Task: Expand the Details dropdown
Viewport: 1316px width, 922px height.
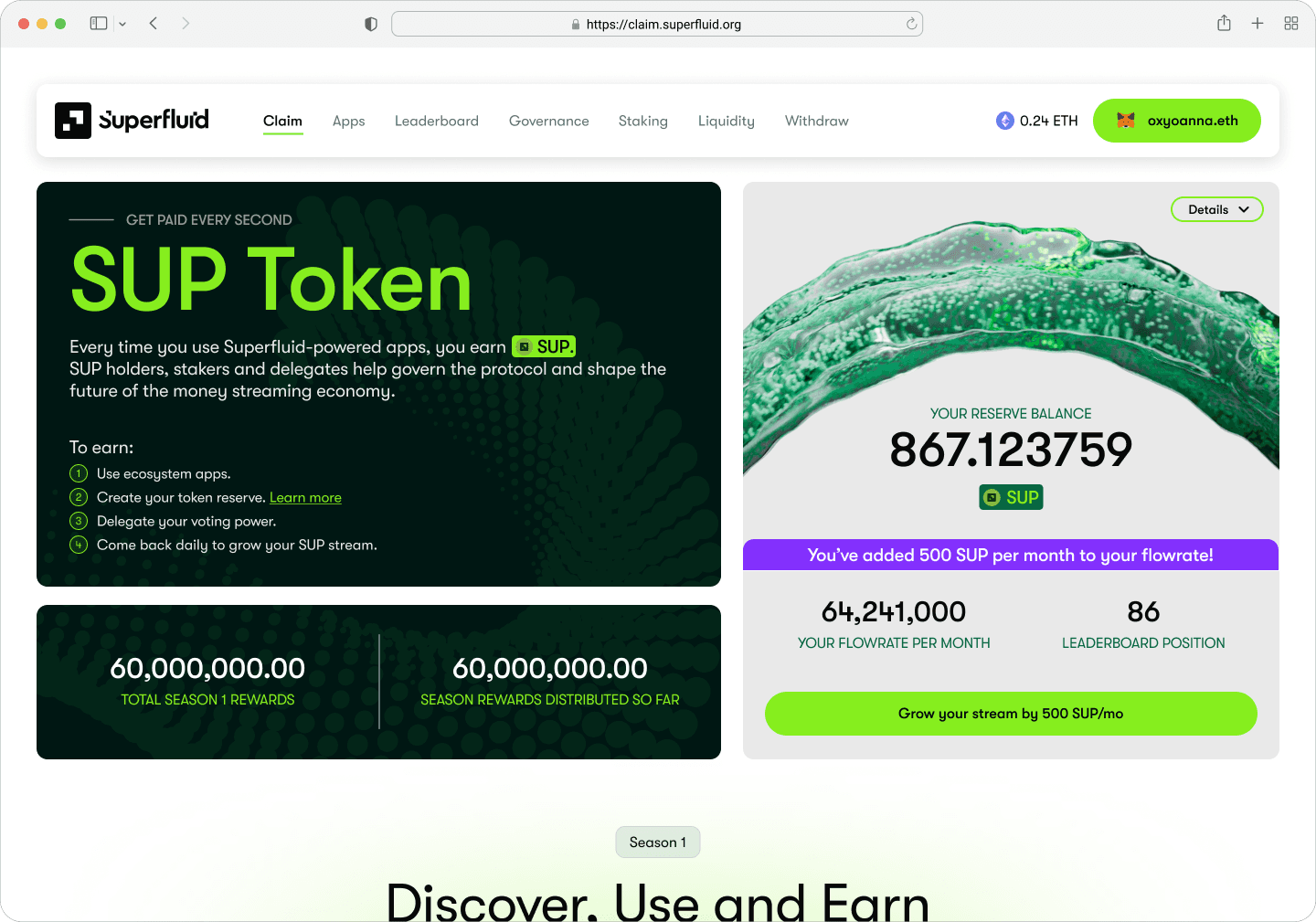Action: pyautogui.click(x=1217, y=209)
